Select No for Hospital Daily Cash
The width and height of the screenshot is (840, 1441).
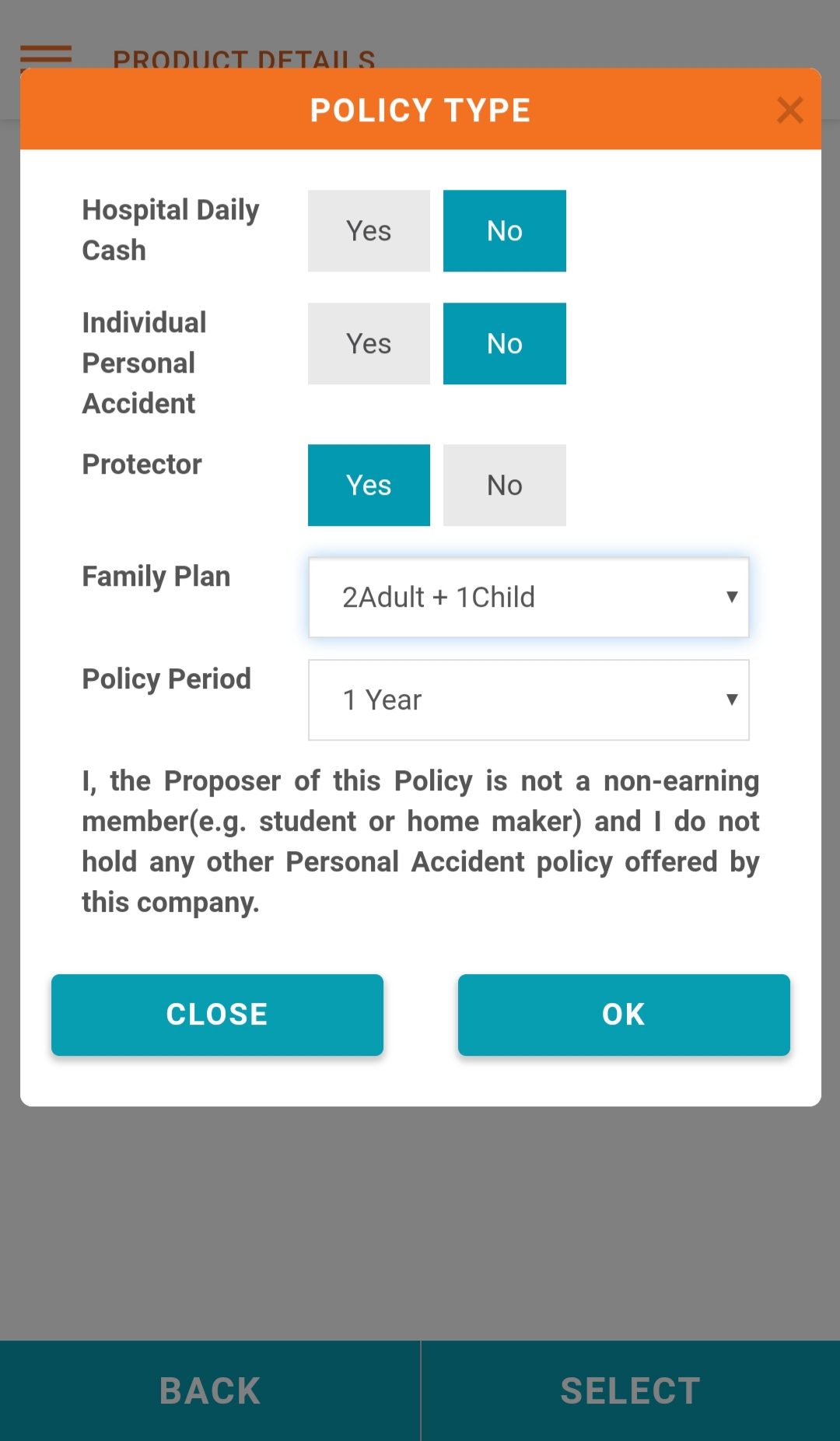pyautogui.click(x=504, y=231)
